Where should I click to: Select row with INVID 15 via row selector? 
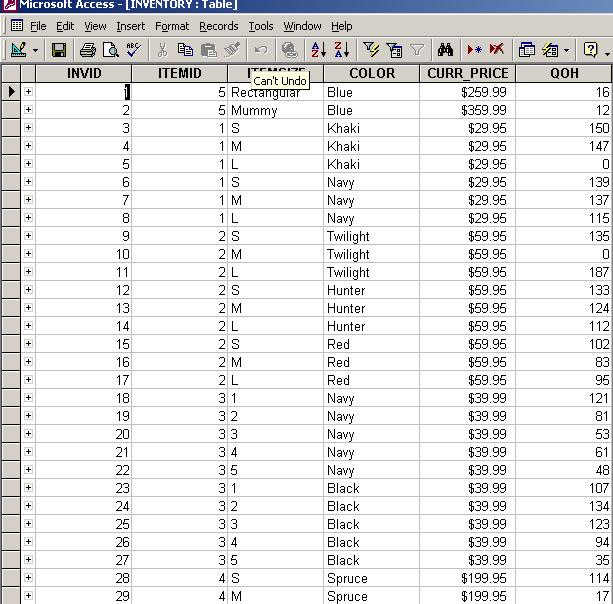click(x=11, y=344)
